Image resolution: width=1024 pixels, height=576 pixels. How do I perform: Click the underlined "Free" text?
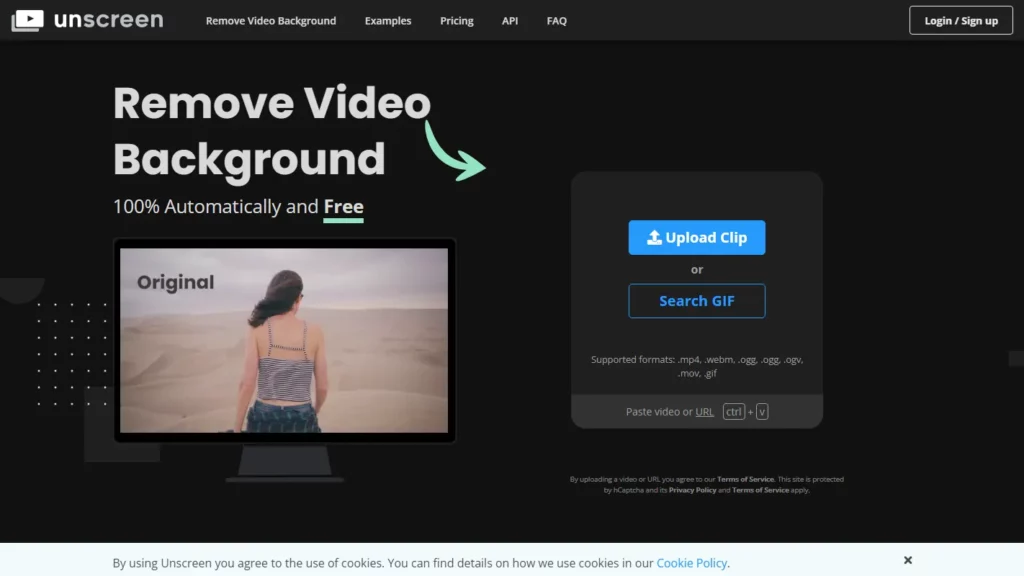[x=343, y=206]
